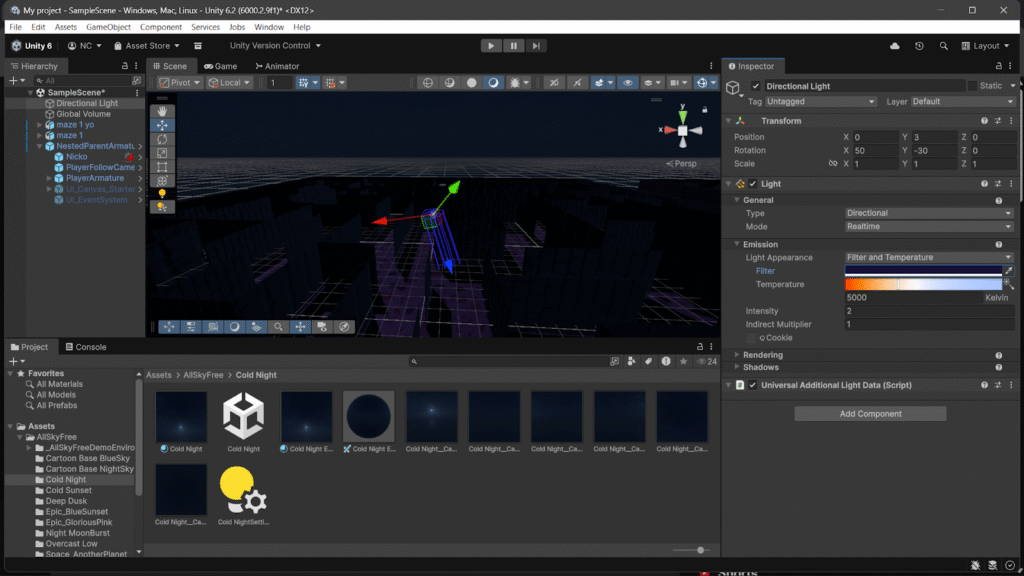Click the Pause button
The height and width of the screenshot is (576, 1024).
point(514,45)
